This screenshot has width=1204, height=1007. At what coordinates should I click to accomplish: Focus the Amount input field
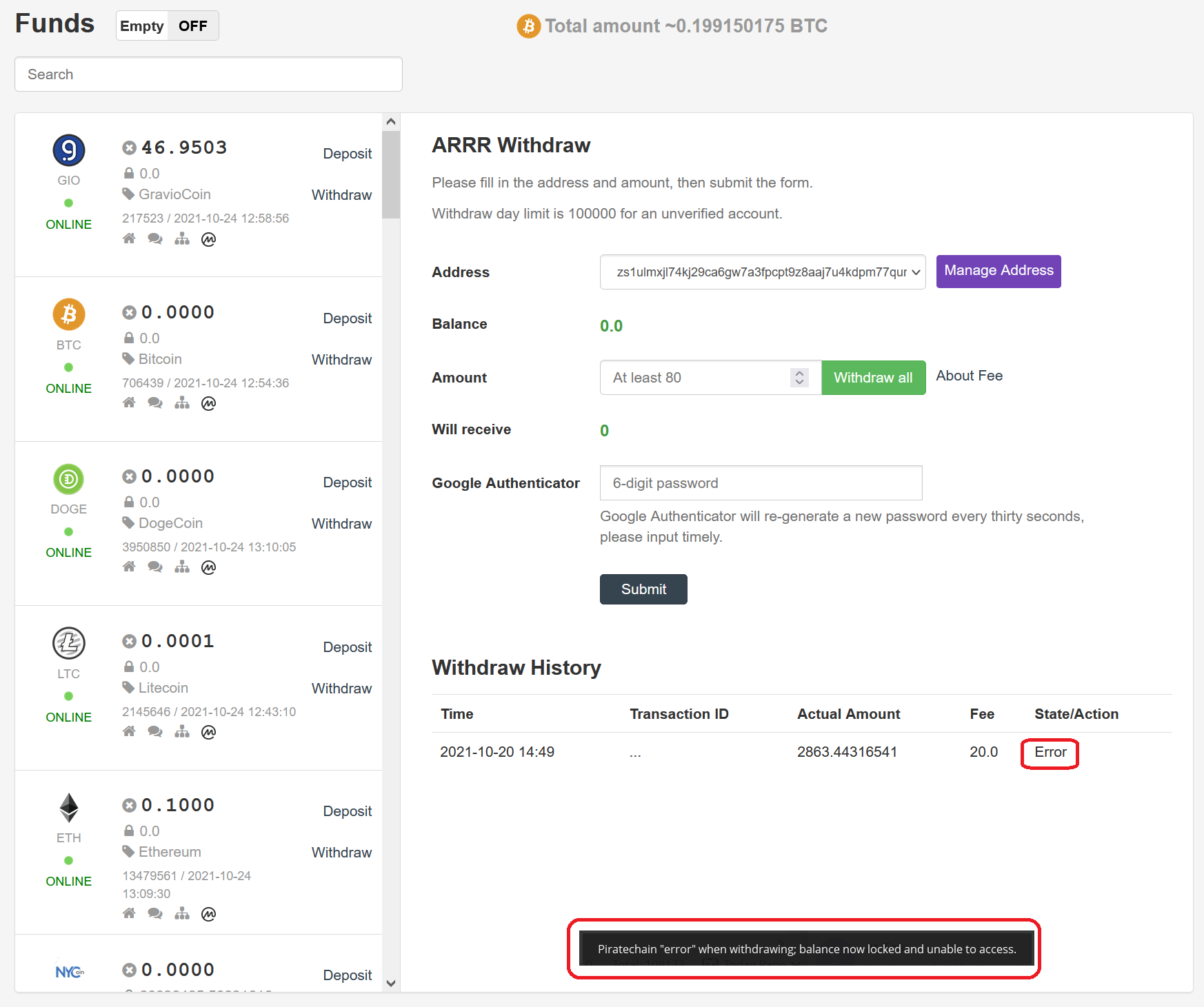point(710,378)
